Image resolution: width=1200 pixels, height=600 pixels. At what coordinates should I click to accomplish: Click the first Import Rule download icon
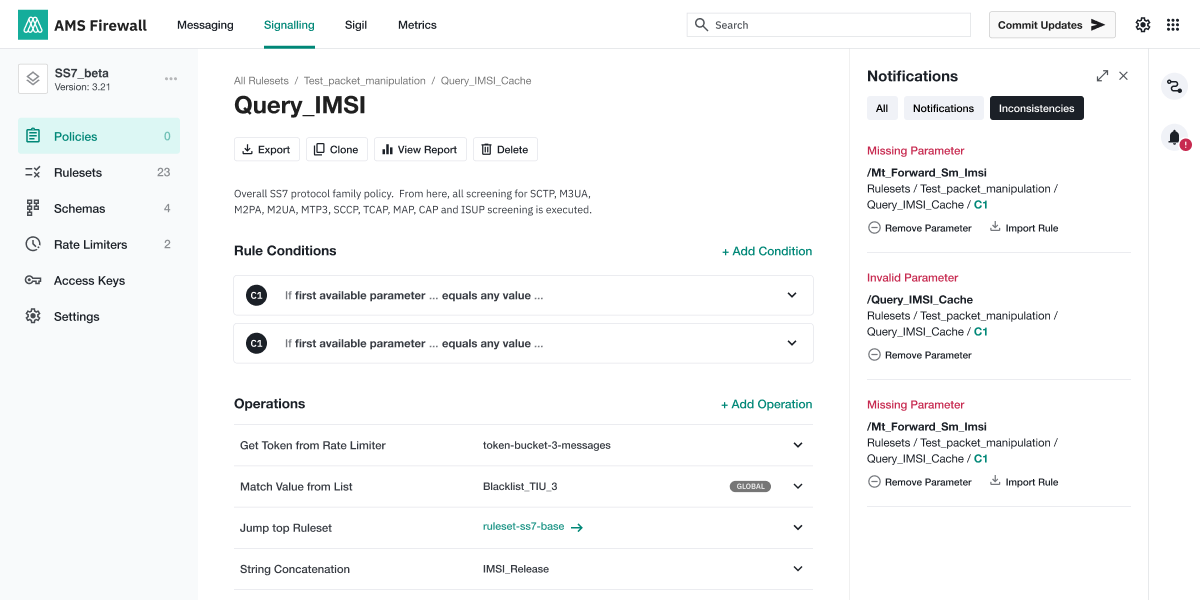point(995,227)
